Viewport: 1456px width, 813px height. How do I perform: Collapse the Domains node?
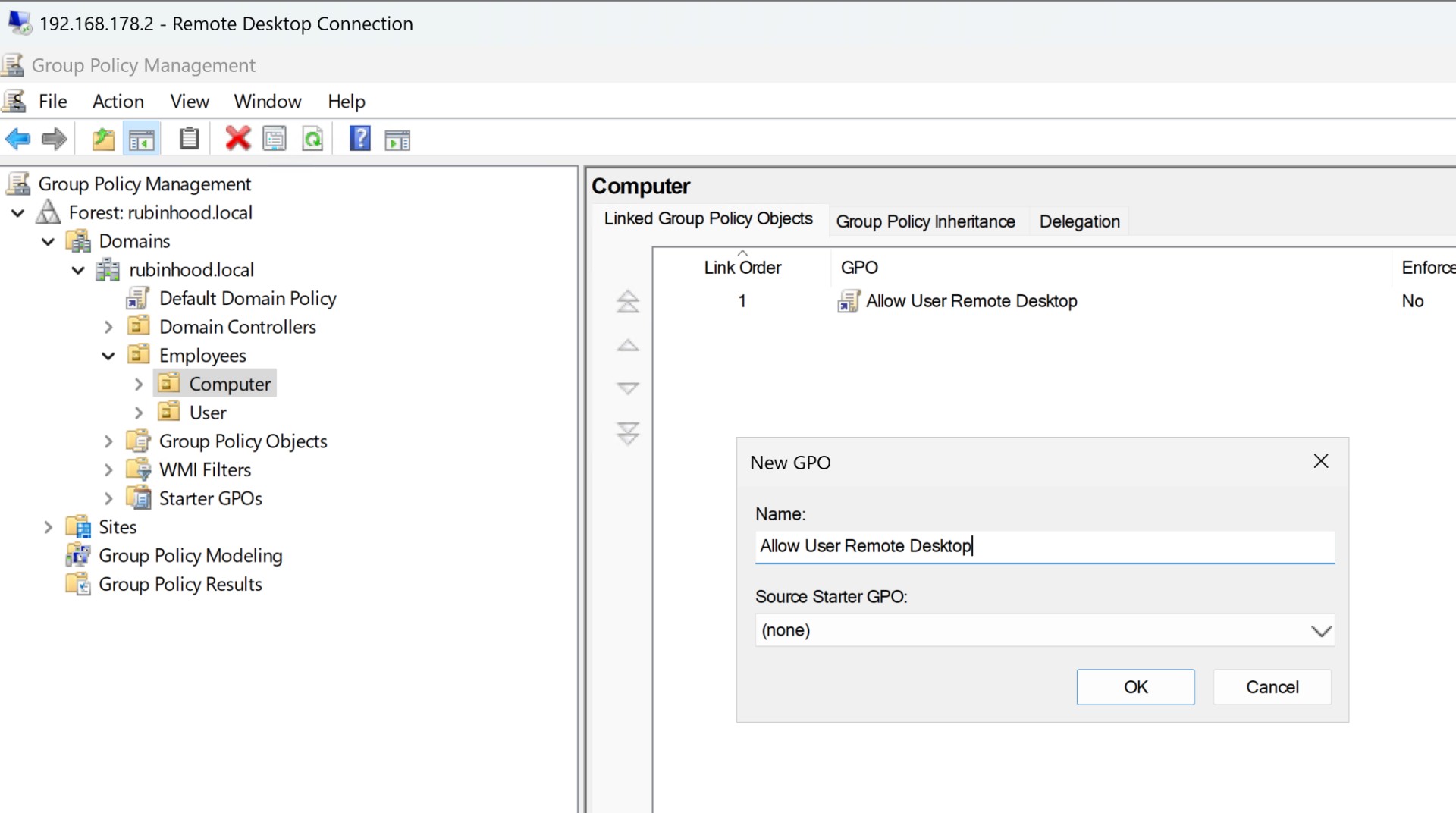(48, 241)
